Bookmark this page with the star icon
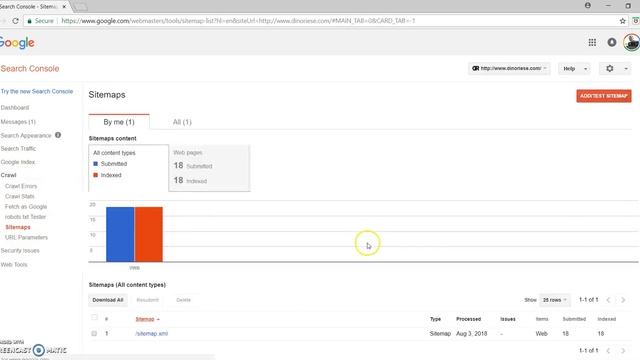Viewport: 640px width, 360px height. [x=622, y=21]
